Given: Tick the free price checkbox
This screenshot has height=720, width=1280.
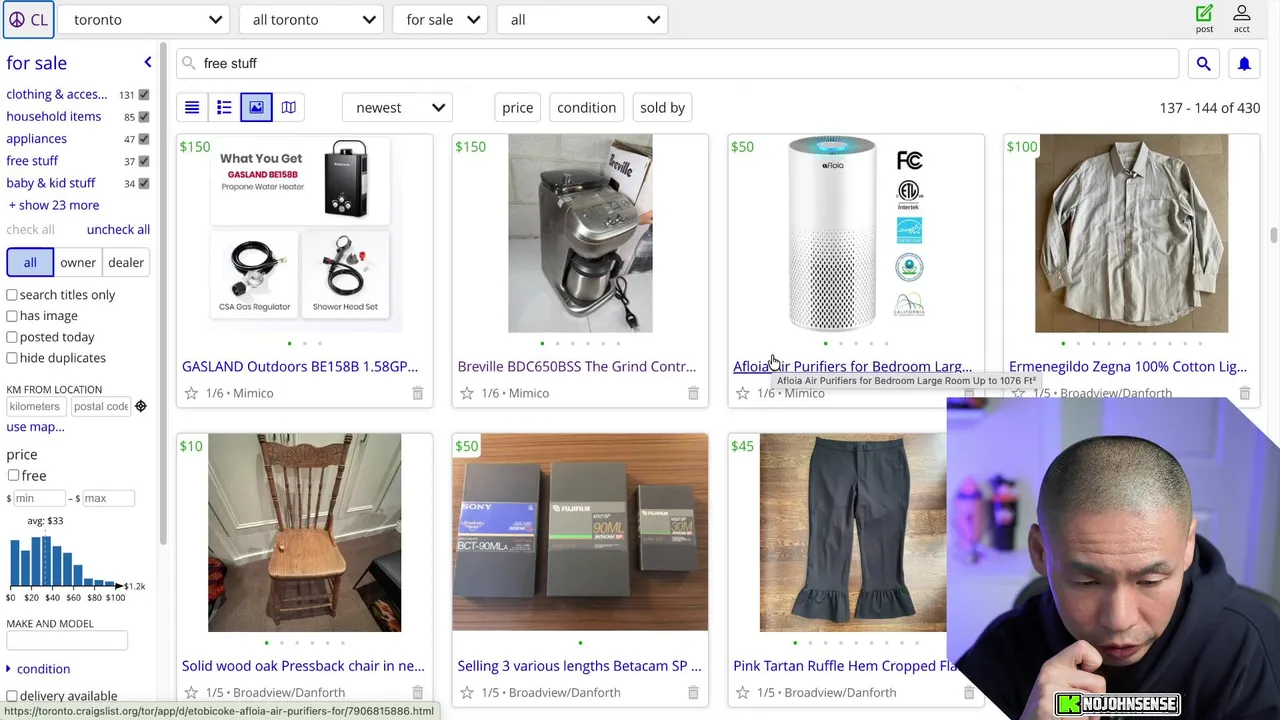Looking at the screenshot, I should click(13, 475).
